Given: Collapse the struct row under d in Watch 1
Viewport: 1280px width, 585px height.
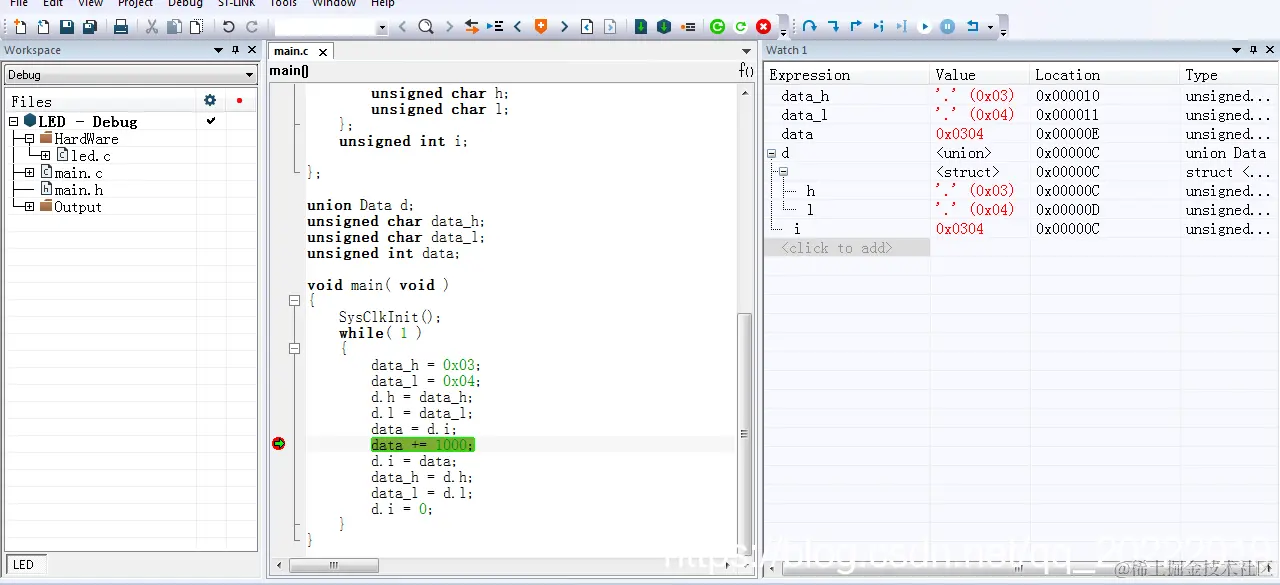Looking at the screenshot, I should tap(784, 172).
